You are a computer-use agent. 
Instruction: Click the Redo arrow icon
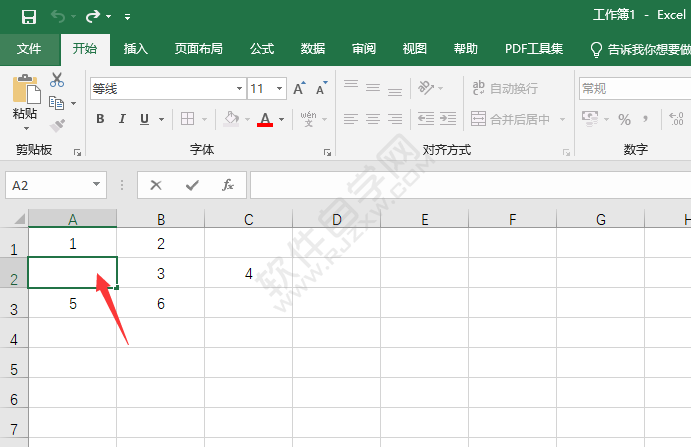pos(93,17)
